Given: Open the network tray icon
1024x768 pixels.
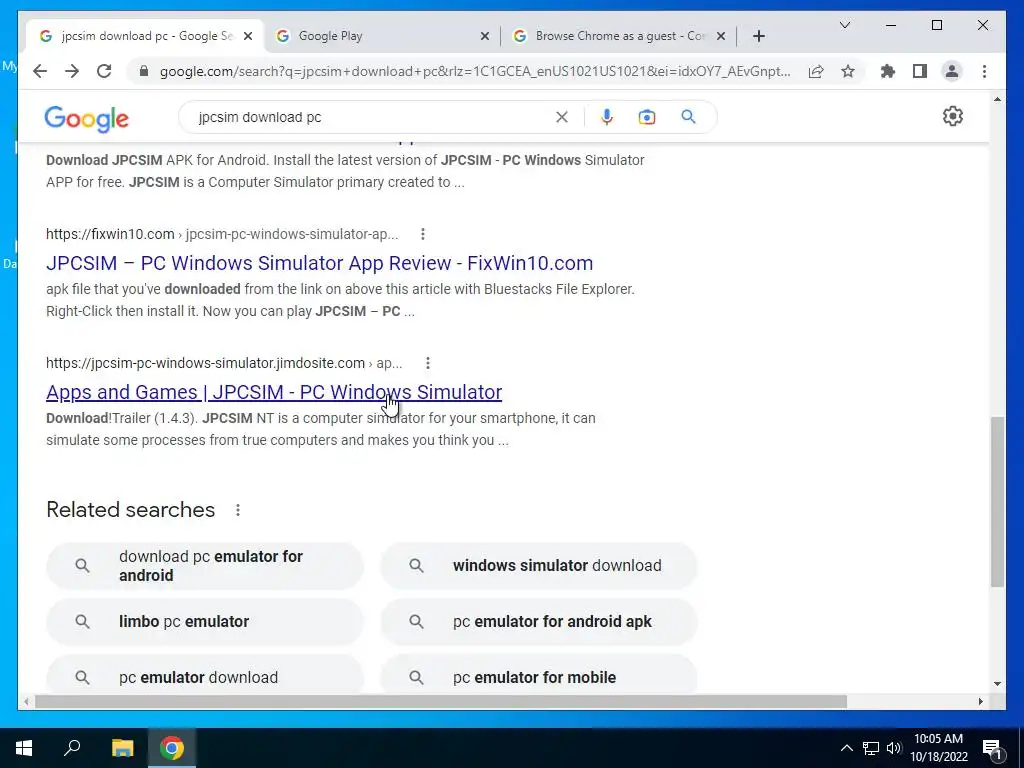Looking at the screenshot, I should point(871,748).
